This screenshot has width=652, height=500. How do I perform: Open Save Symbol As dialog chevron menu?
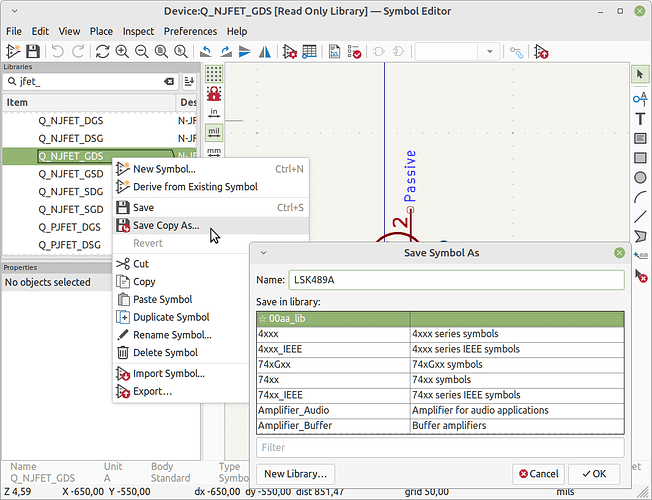point(263,252)
